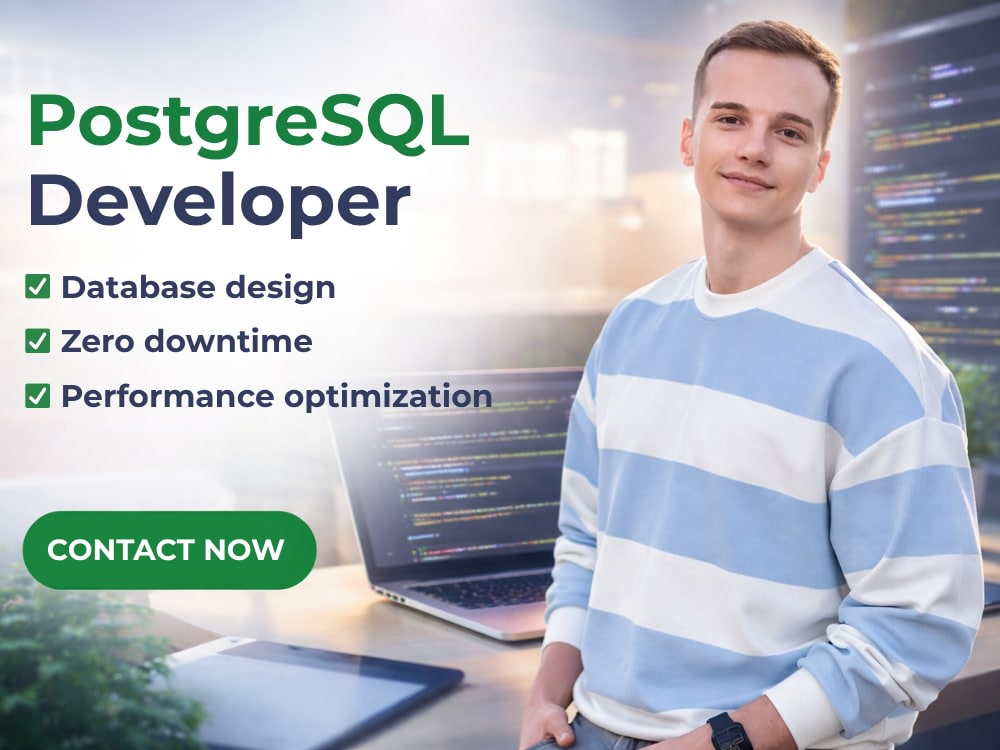Select the Developer heading text
This screenshot has width=1000, height=750.
point(219,204)
